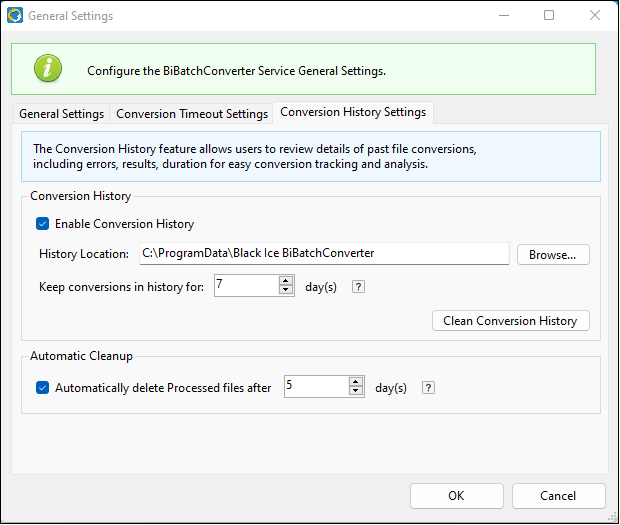Click the 'Automatic Cleanup' group title
This screenshot has height=525, width=620.
pos(81,356)
